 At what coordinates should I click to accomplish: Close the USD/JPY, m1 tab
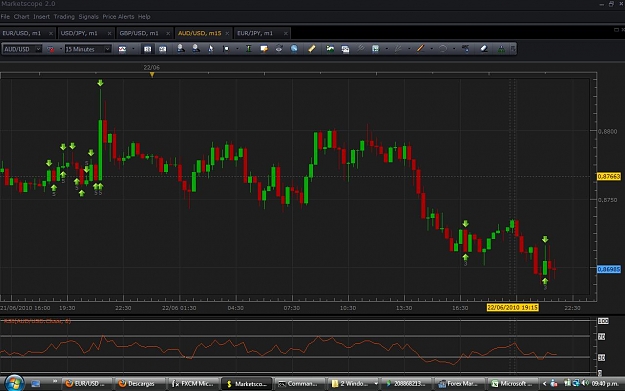109,33
